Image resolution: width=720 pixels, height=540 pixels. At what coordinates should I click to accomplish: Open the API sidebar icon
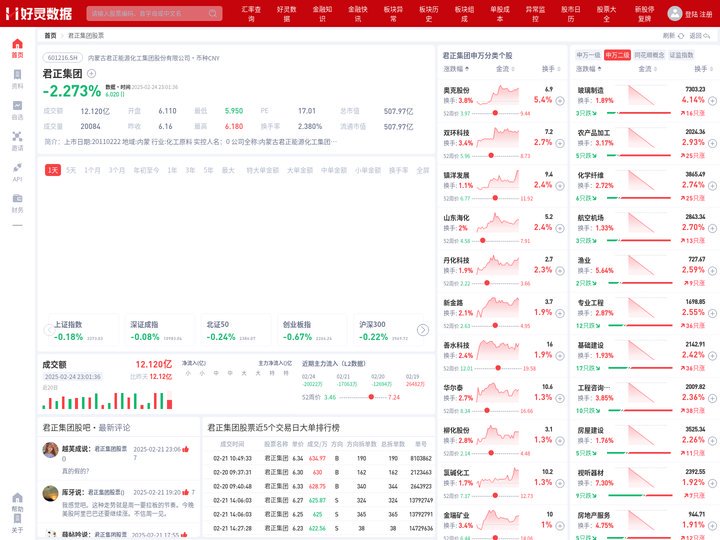coord(17,168)
